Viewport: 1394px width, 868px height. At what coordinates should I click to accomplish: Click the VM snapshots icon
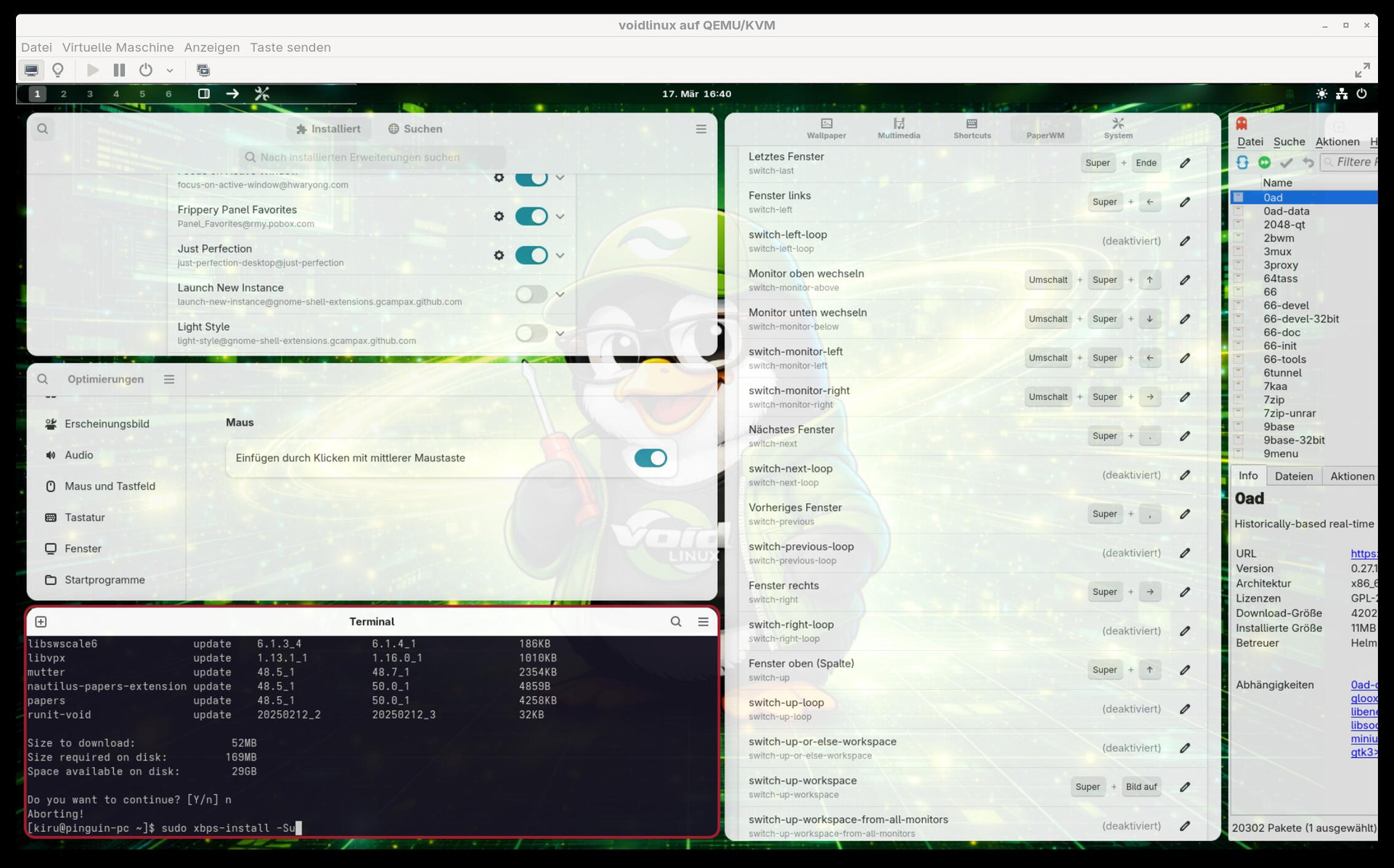click(x=203, y=70)
